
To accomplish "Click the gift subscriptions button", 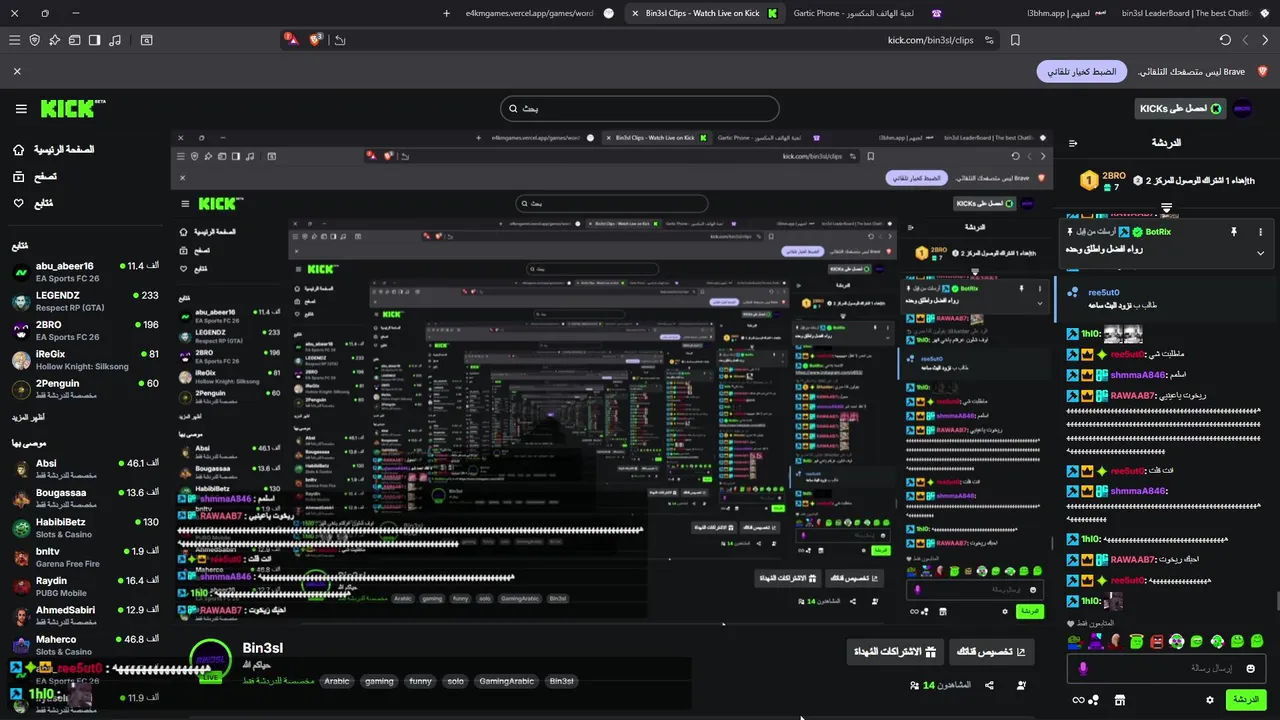I will pyautogui.click(x=895, y=652).
